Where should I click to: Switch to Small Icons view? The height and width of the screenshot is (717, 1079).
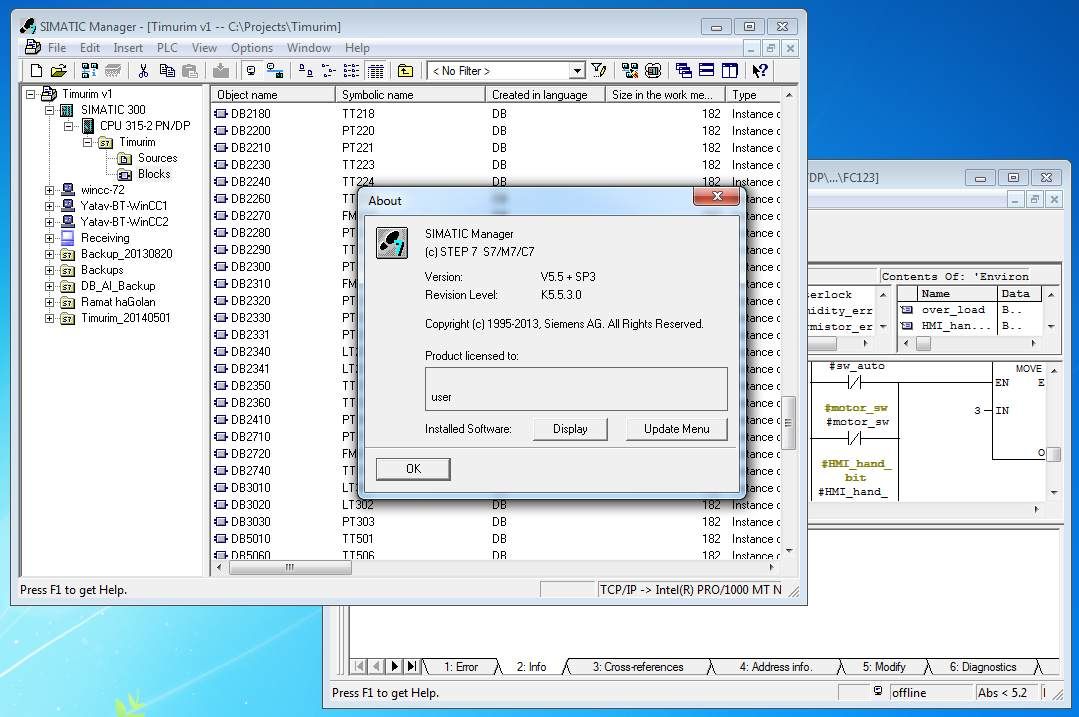pyautogui.click(x=329, y=70)
